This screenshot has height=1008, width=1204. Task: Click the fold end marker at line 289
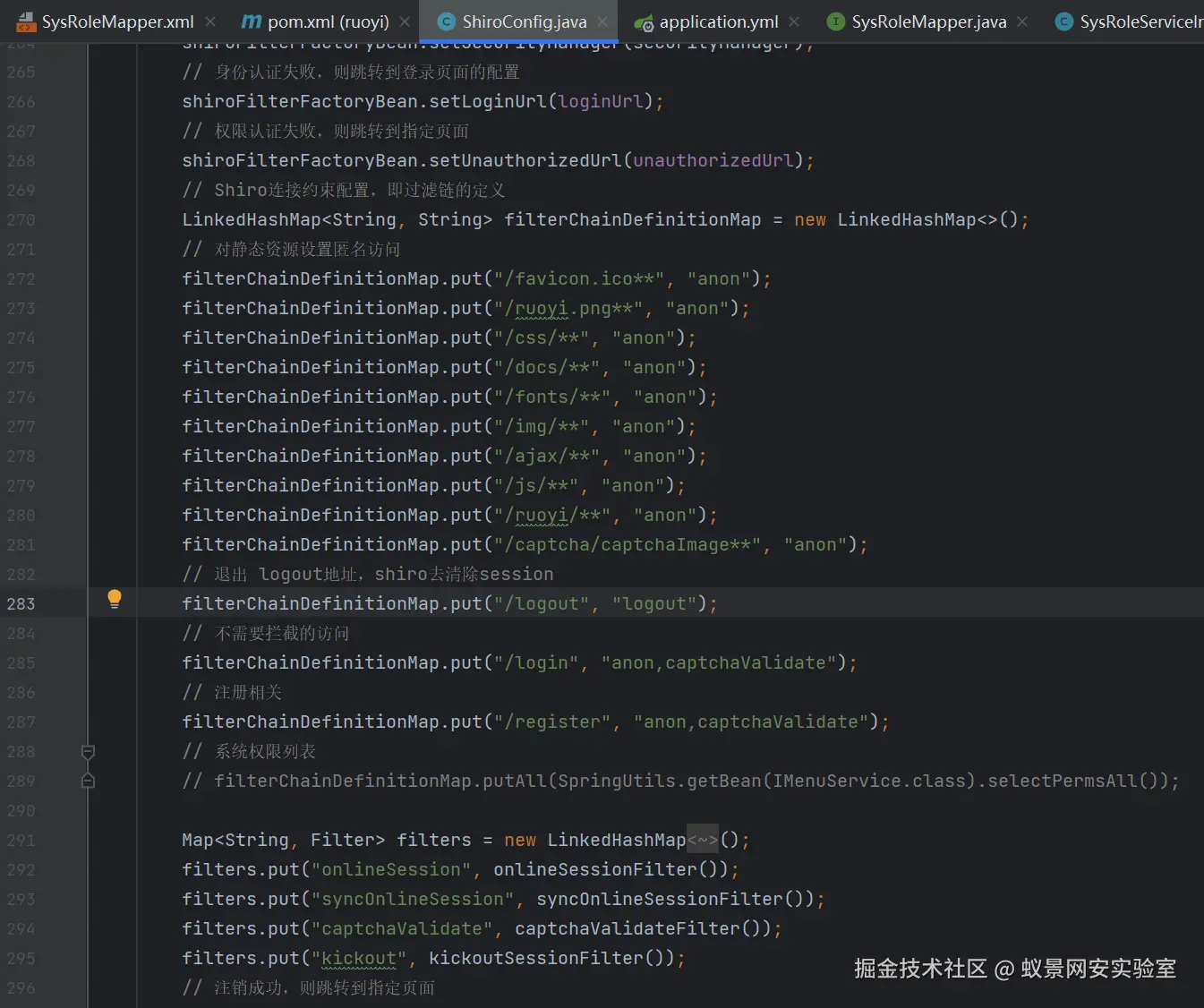tap(88, 781)
